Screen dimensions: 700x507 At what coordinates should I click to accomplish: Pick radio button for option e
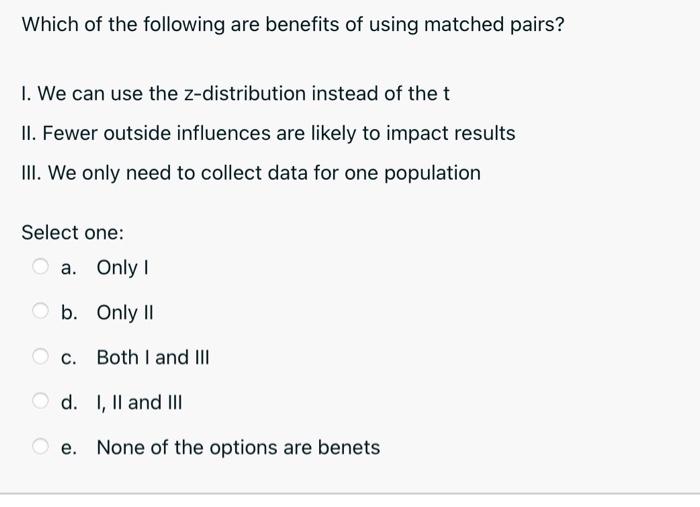[40, 446]
